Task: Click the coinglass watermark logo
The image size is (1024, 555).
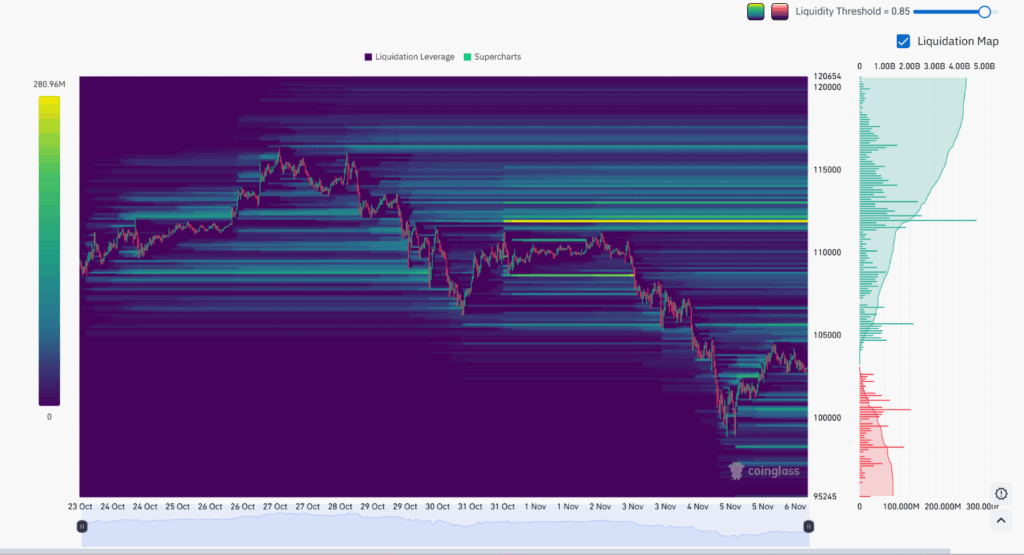Action: coord(764,470)
